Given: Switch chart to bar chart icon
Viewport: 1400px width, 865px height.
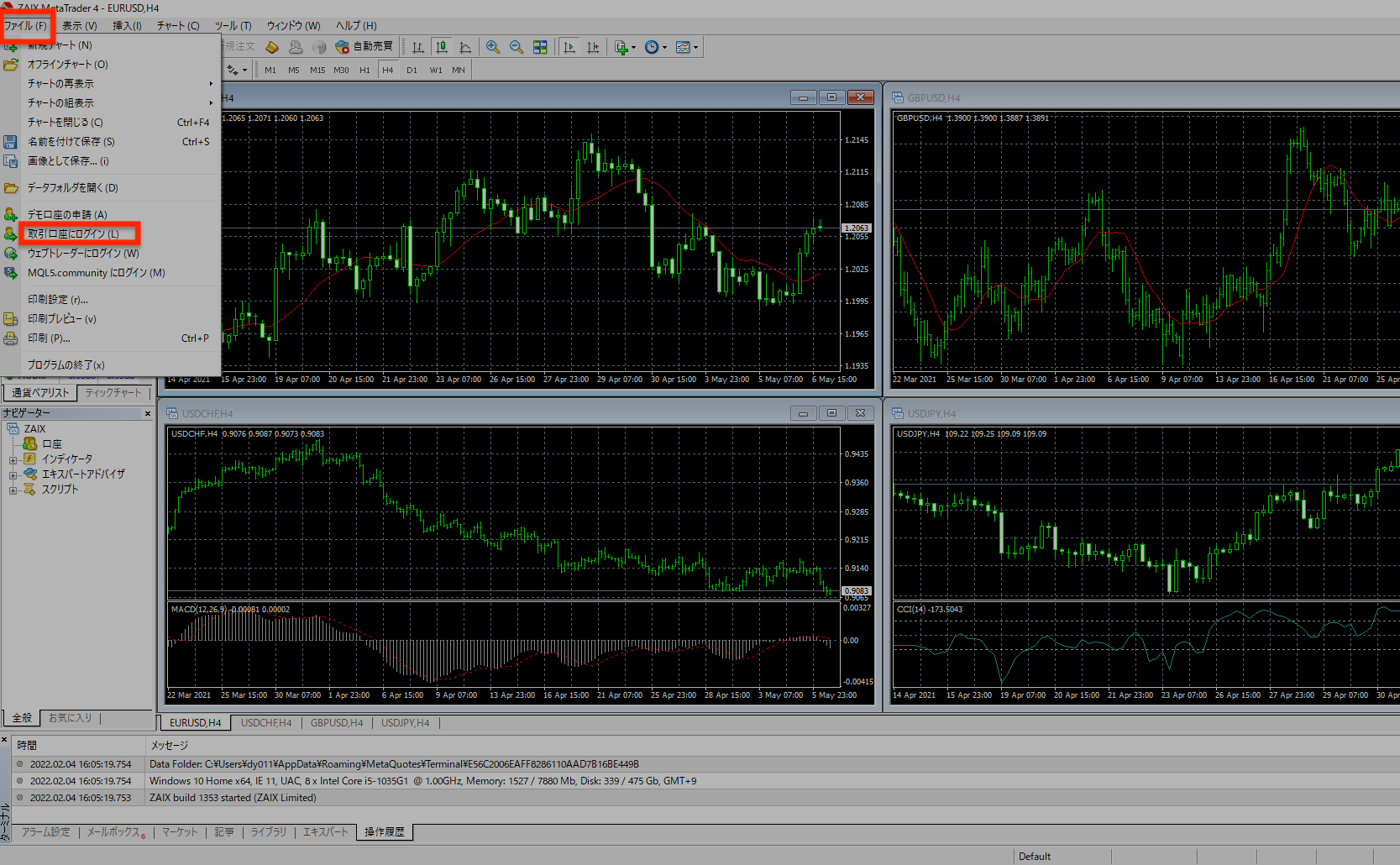Looking at the screenshot, I should click(418, 47).
